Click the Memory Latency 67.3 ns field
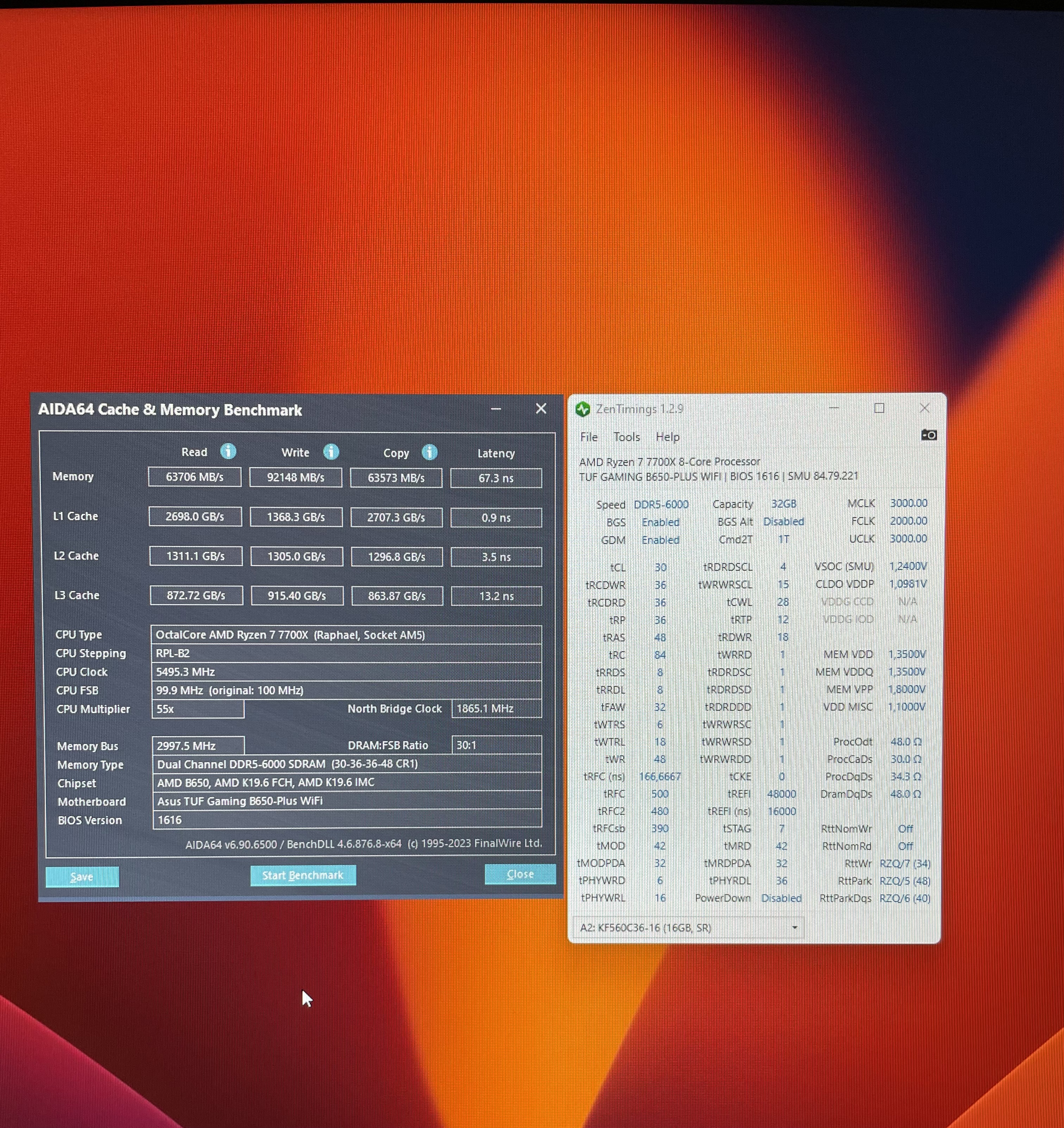The image size is (1064, 1128). coord(496,478)
